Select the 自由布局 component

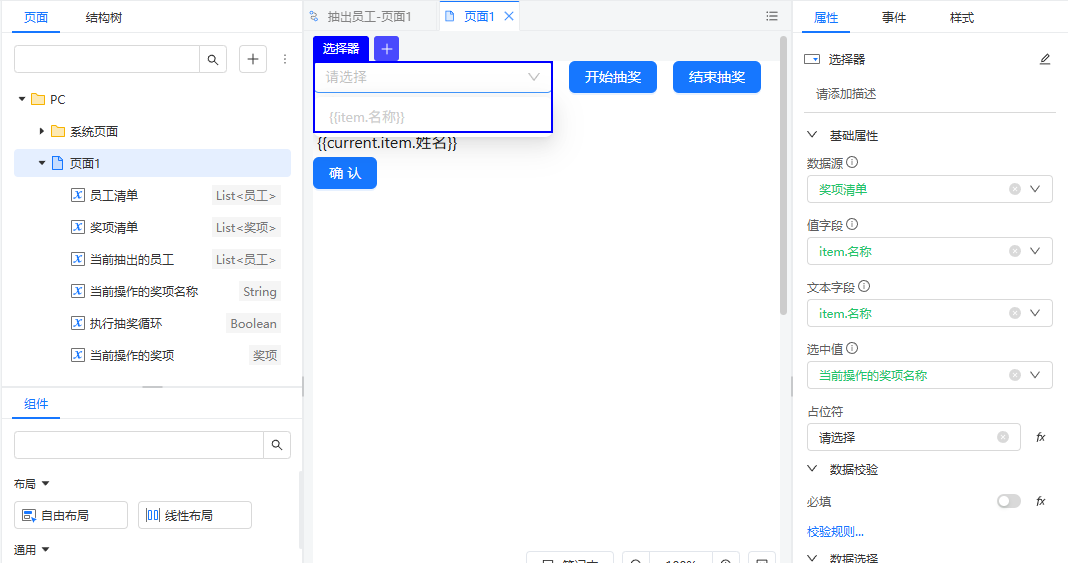pyautogui.click(x=71, y=515)
